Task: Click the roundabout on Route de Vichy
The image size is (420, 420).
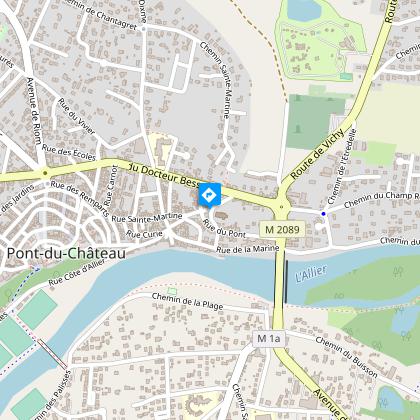Action: (281, 207)
